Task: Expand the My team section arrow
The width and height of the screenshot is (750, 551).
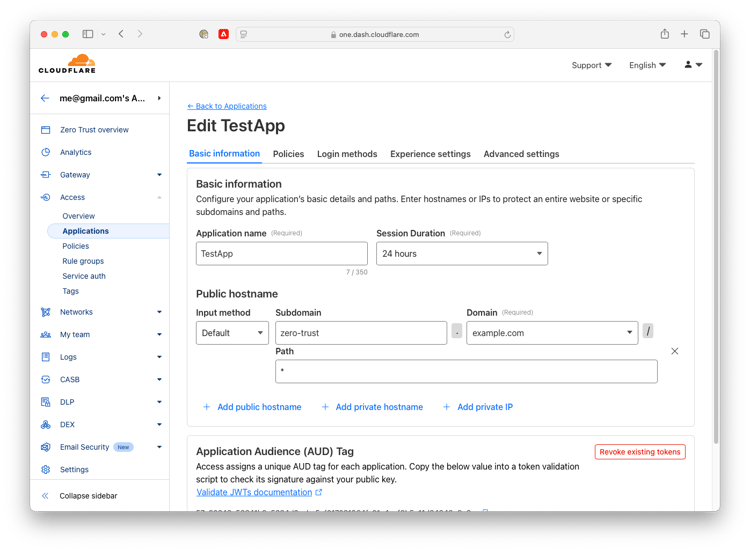Action: click(x=159, y=334)
